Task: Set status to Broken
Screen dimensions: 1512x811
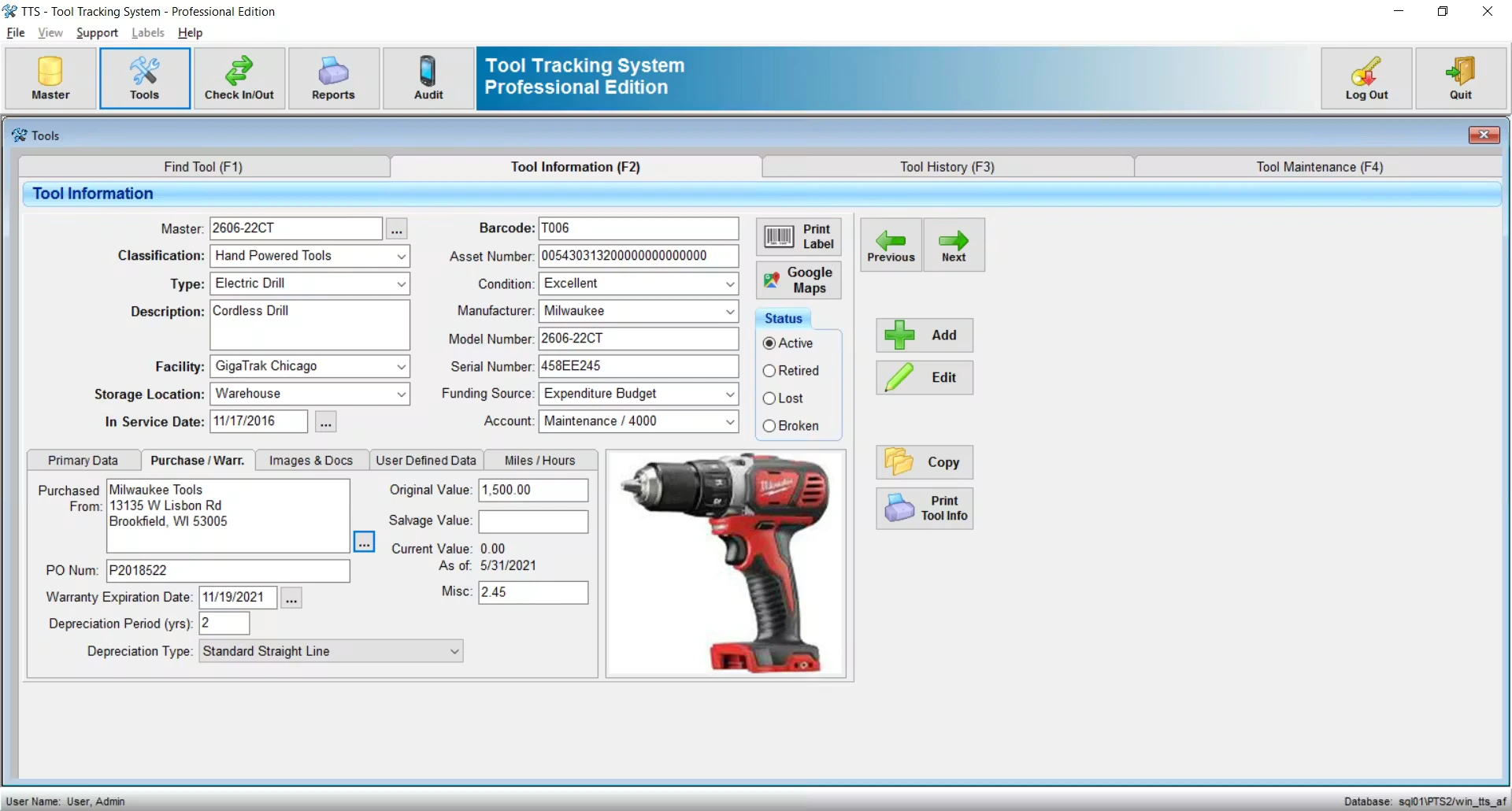Action: [x=769, y=426]
